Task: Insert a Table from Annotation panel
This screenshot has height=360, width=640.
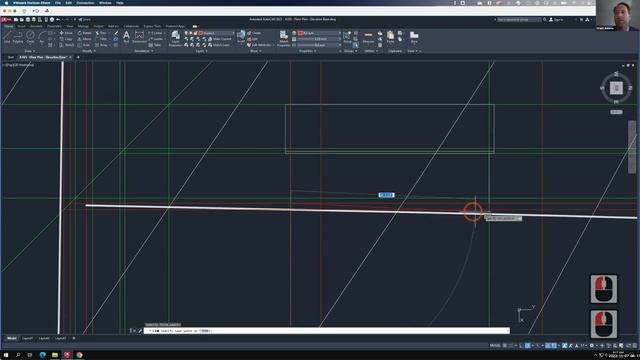Action: tap(155, 45)
